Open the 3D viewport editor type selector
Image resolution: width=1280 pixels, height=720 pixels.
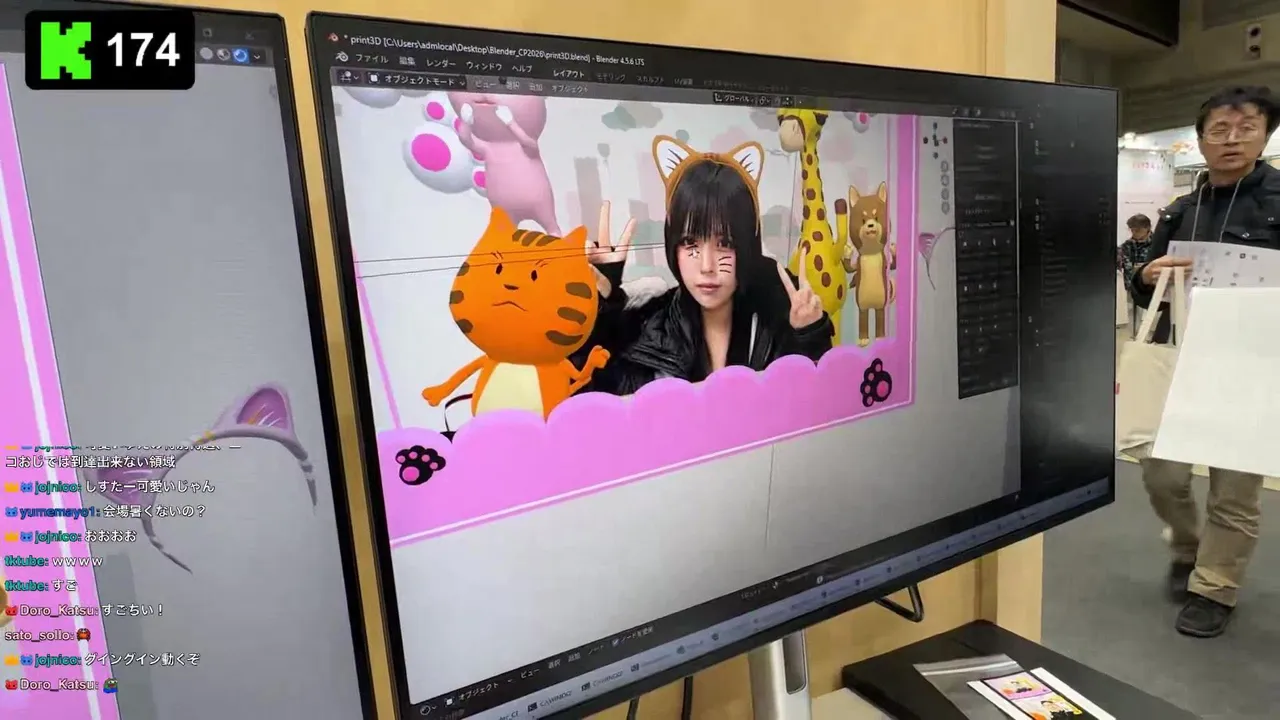tap(349, 77)
